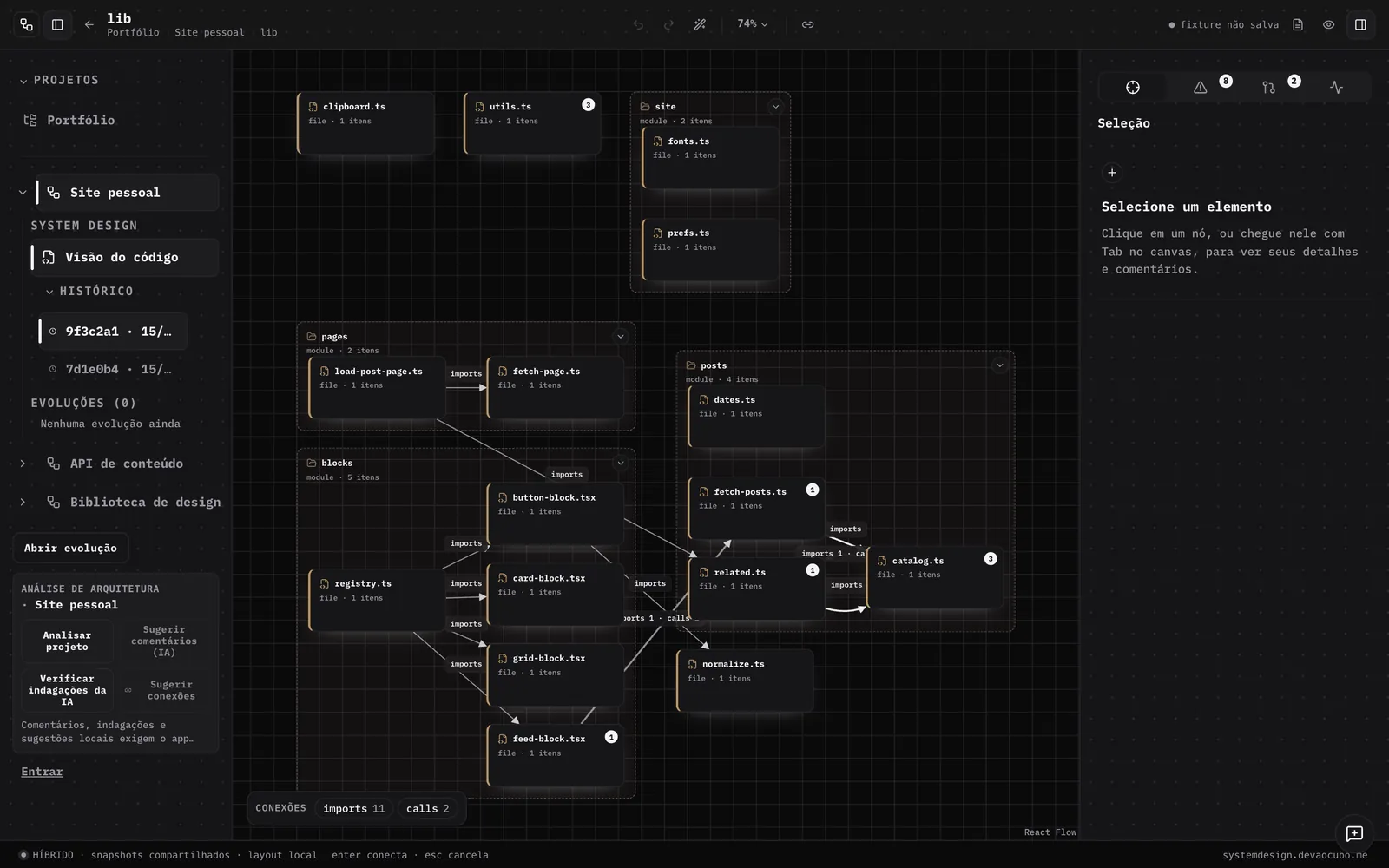This screenshot has height=868, width=1389.
Task: Click the app logo icon at top left
Action: [x=26, y=24]
